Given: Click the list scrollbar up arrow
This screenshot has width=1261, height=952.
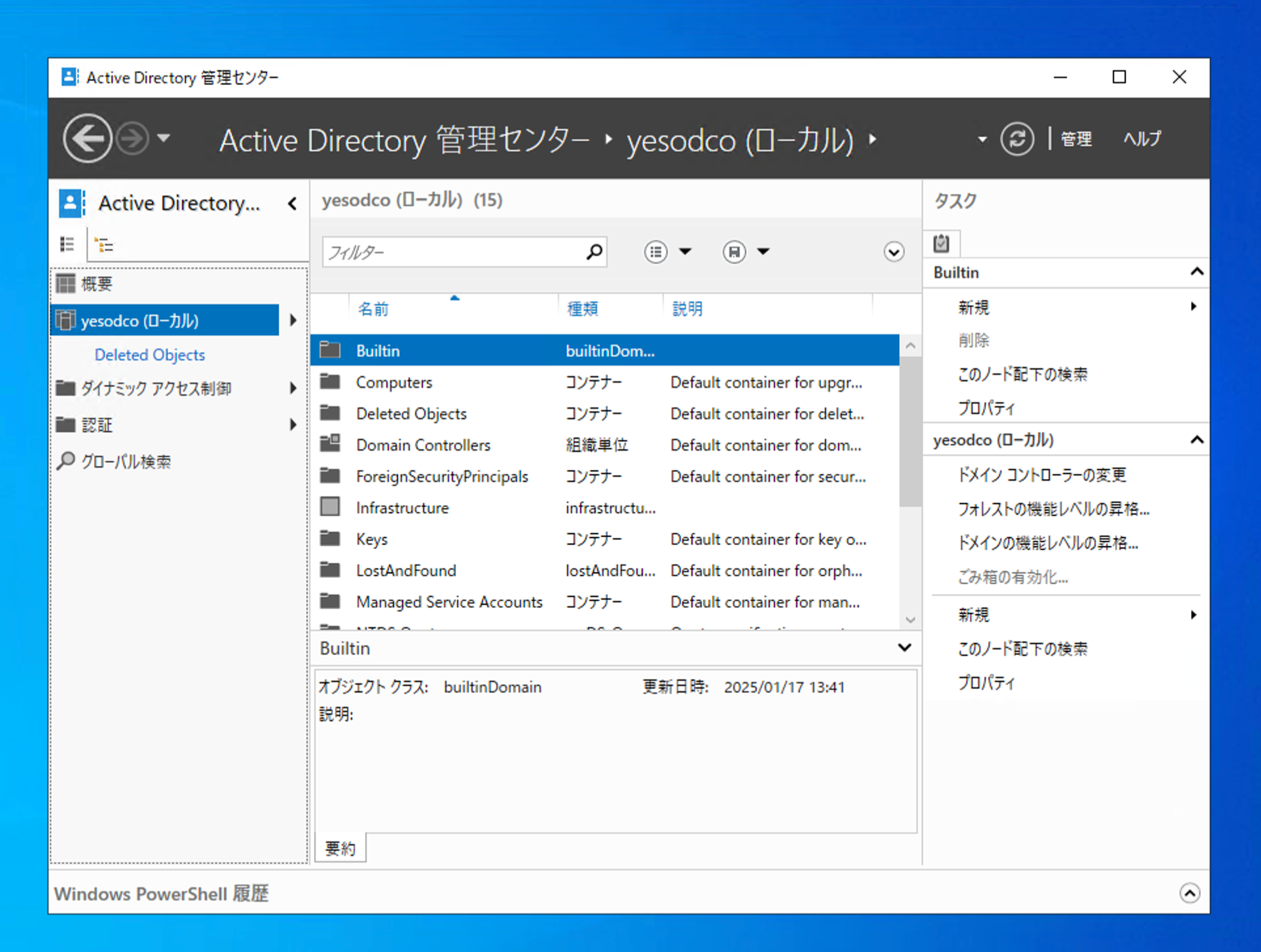Looking at the screenshot, I should pos(910,345).
